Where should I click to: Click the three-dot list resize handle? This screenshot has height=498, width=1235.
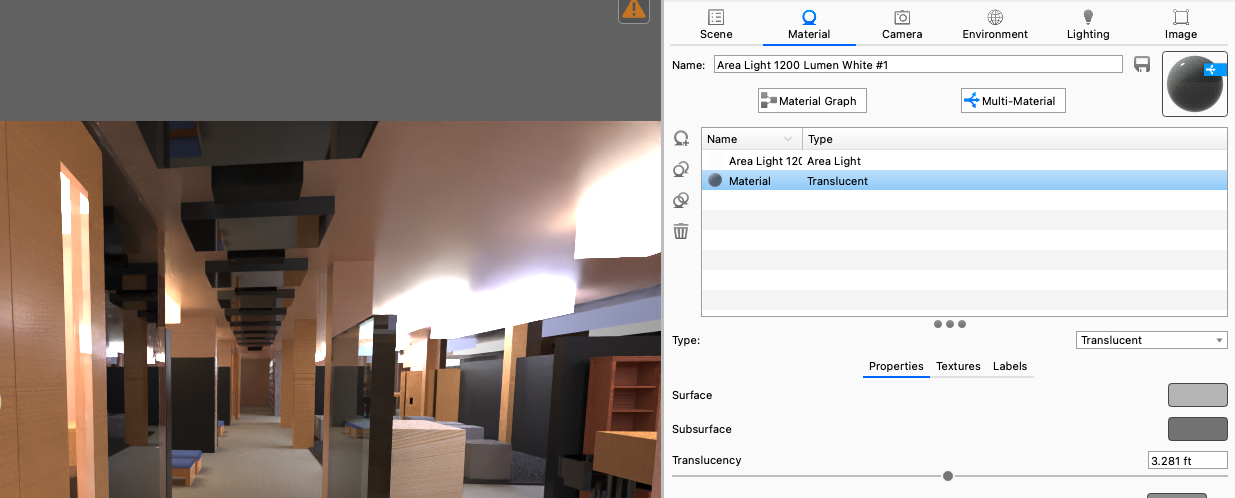[x=949, y=324]
